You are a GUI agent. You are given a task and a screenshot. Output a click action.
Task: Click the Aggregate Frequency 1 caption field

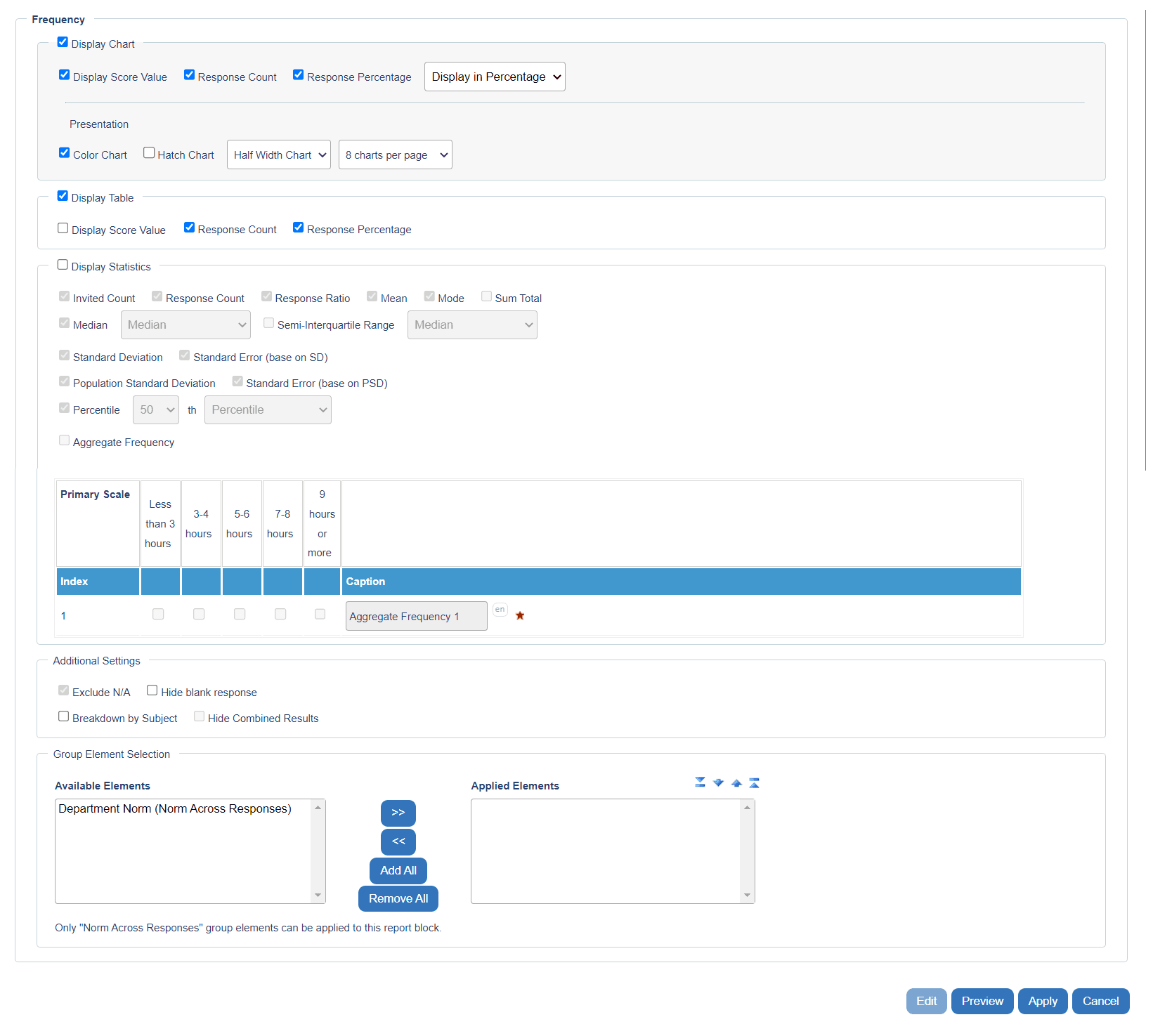[417, 616]
